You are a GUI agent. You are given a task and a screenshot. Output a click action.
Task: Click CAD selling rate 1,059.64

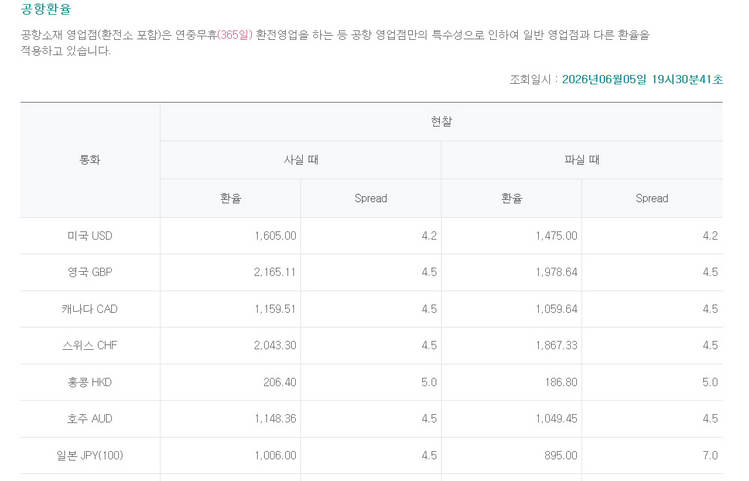click(x=556, y=309)
